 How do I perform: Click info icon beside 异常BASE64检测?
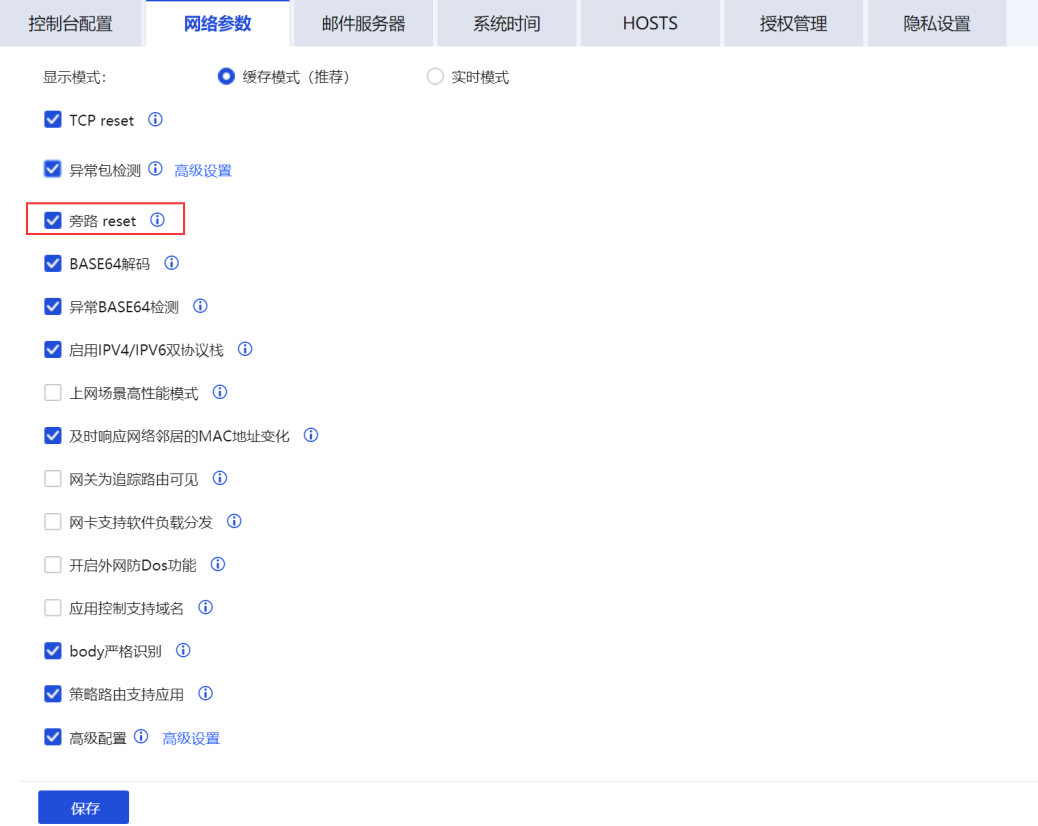point(200,307)
